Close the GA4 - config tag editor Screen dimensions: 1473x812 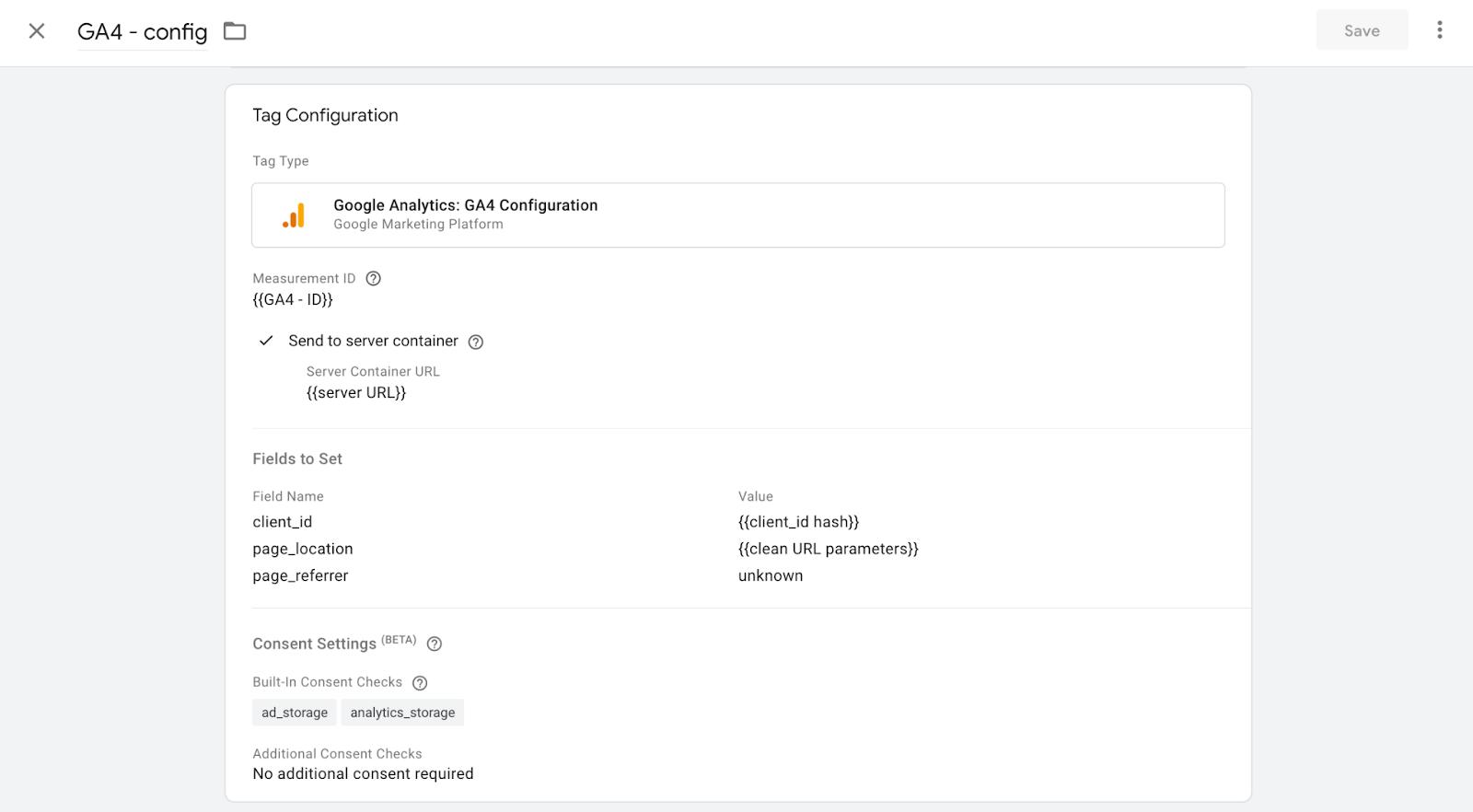[37, 31]
